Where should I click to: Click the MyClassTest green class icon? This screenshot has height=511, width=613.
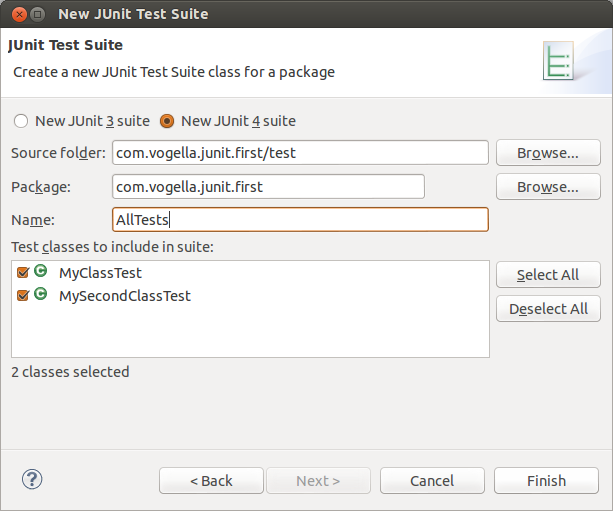[40, 271]
